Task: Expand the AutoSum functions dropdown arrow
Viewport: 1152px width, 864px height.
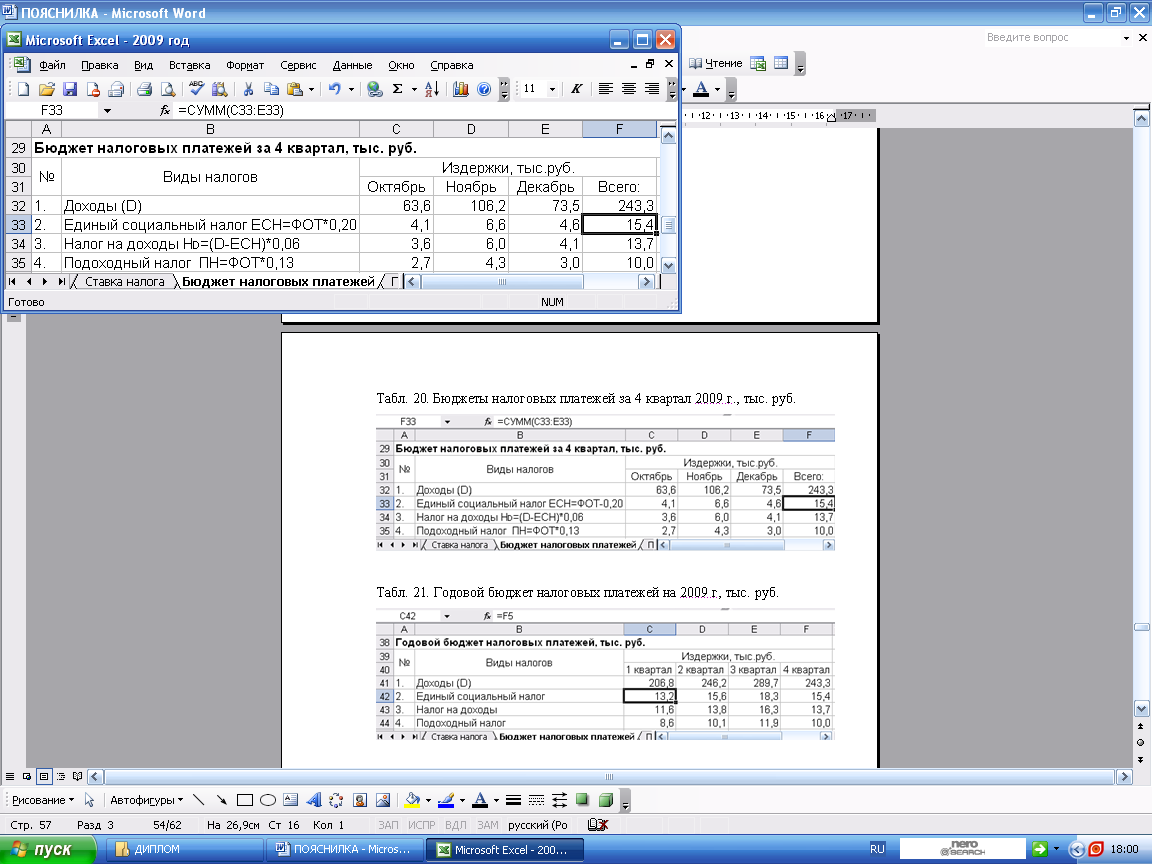Action: [414, 89]
